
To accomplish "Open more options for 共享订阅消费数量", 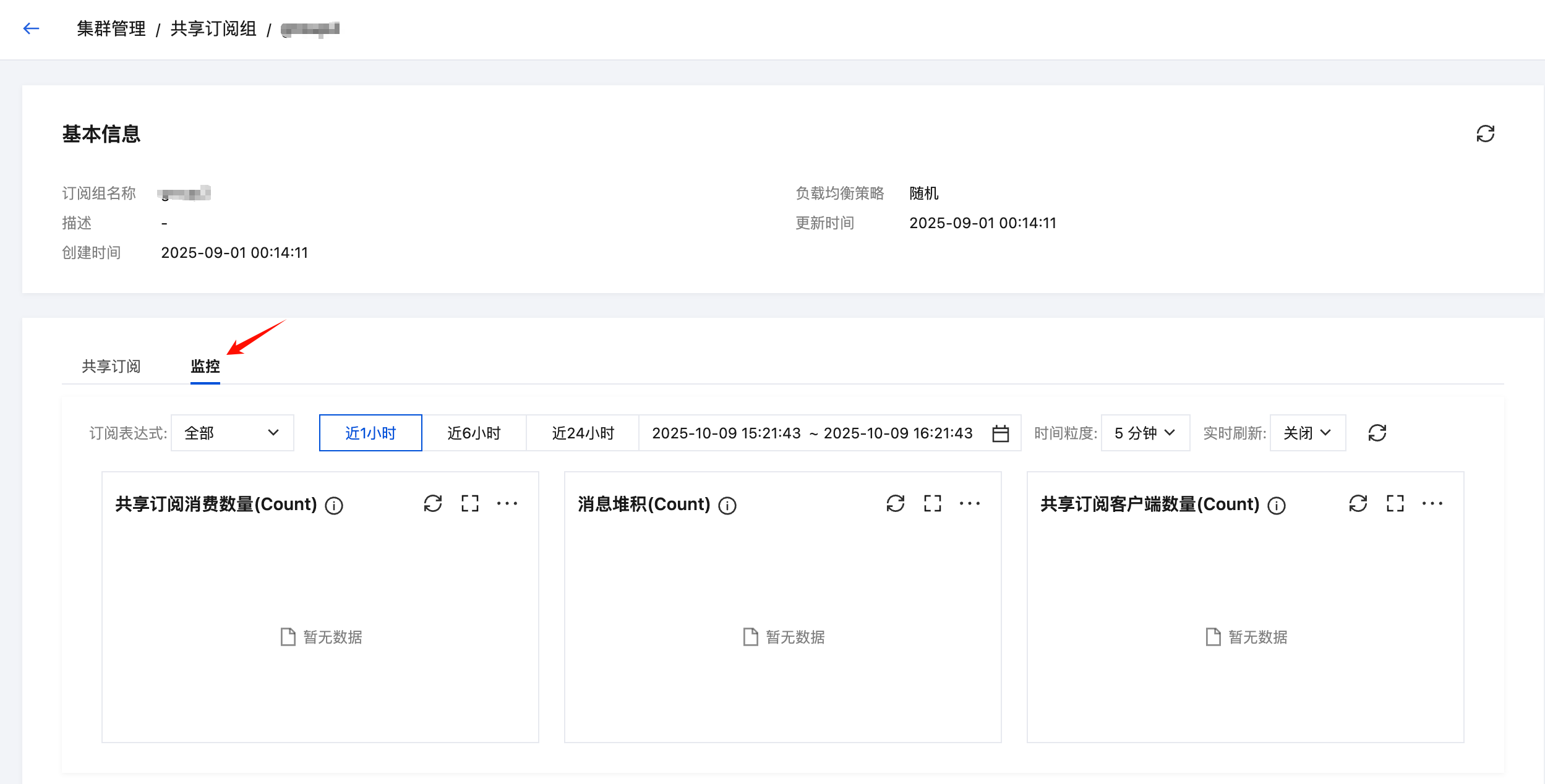I will [507, 503].
